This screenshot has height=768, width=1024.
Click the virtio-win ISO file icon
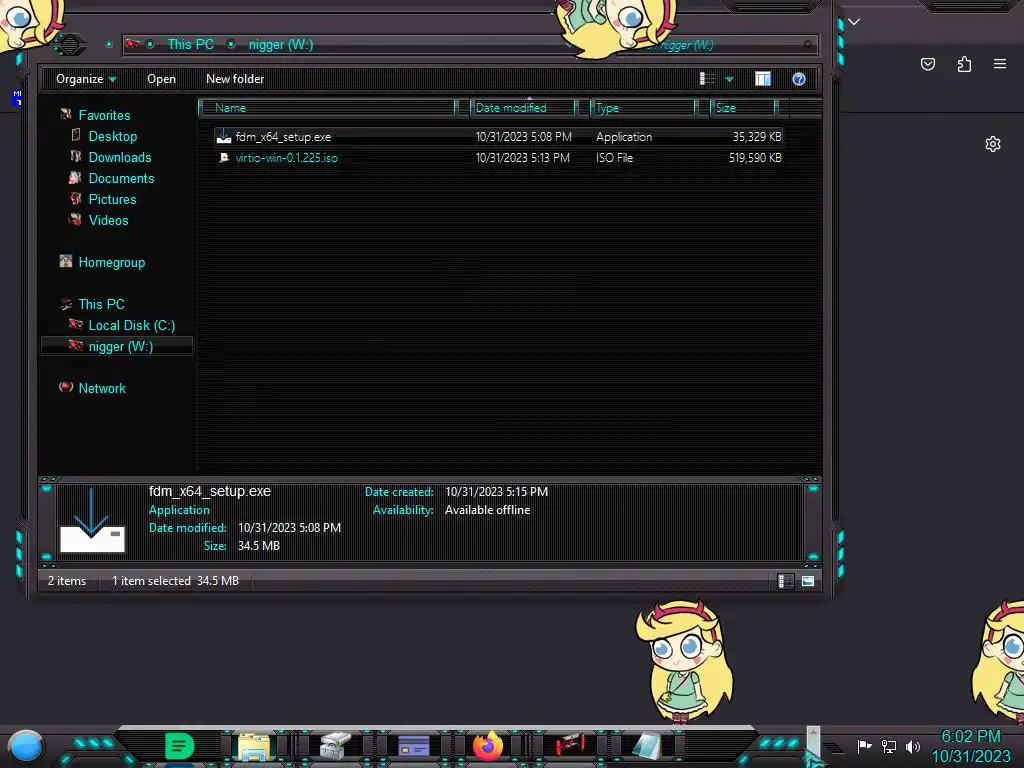point(224,157)
